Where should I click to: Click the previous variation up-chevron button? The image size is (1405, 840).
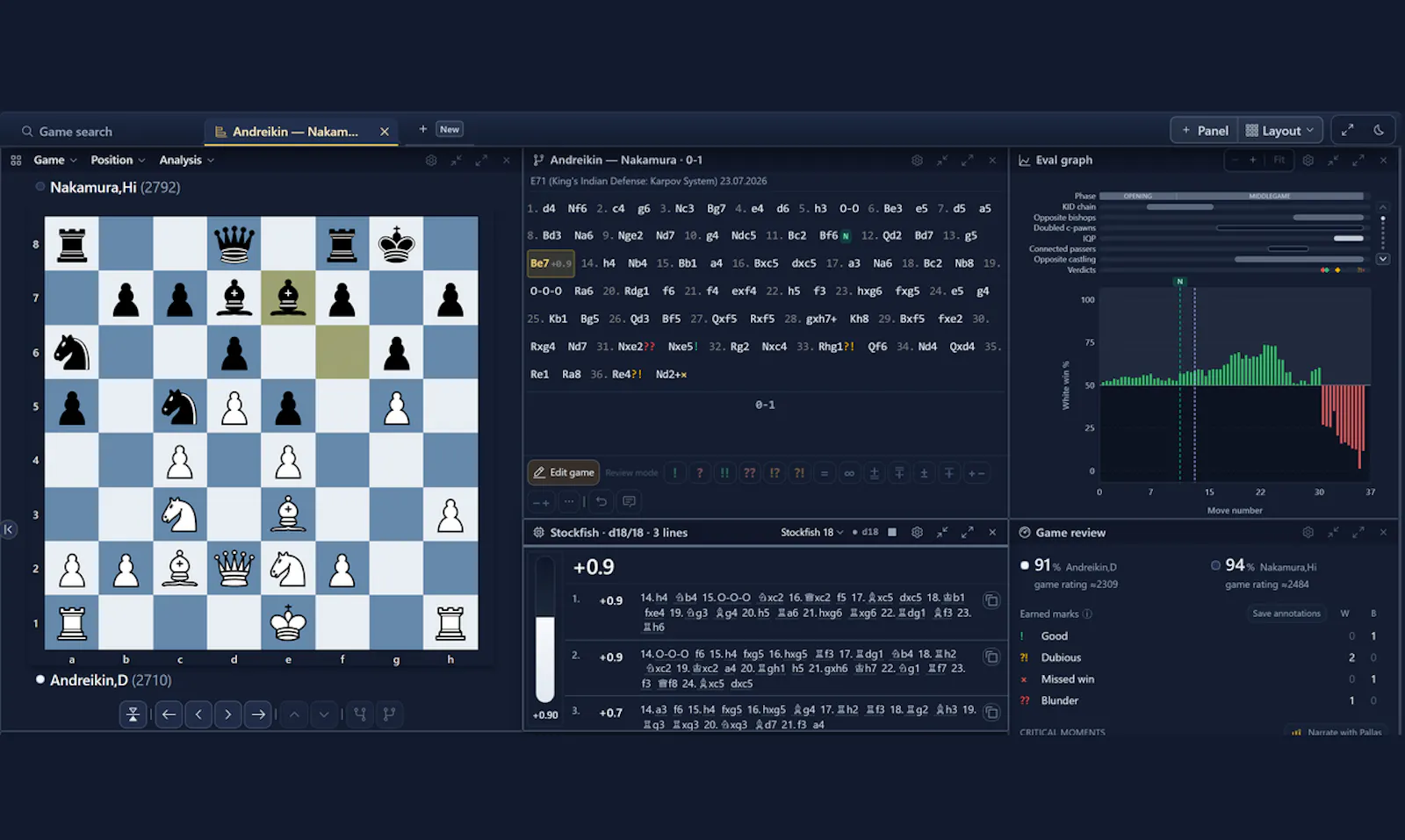(294, 714)
